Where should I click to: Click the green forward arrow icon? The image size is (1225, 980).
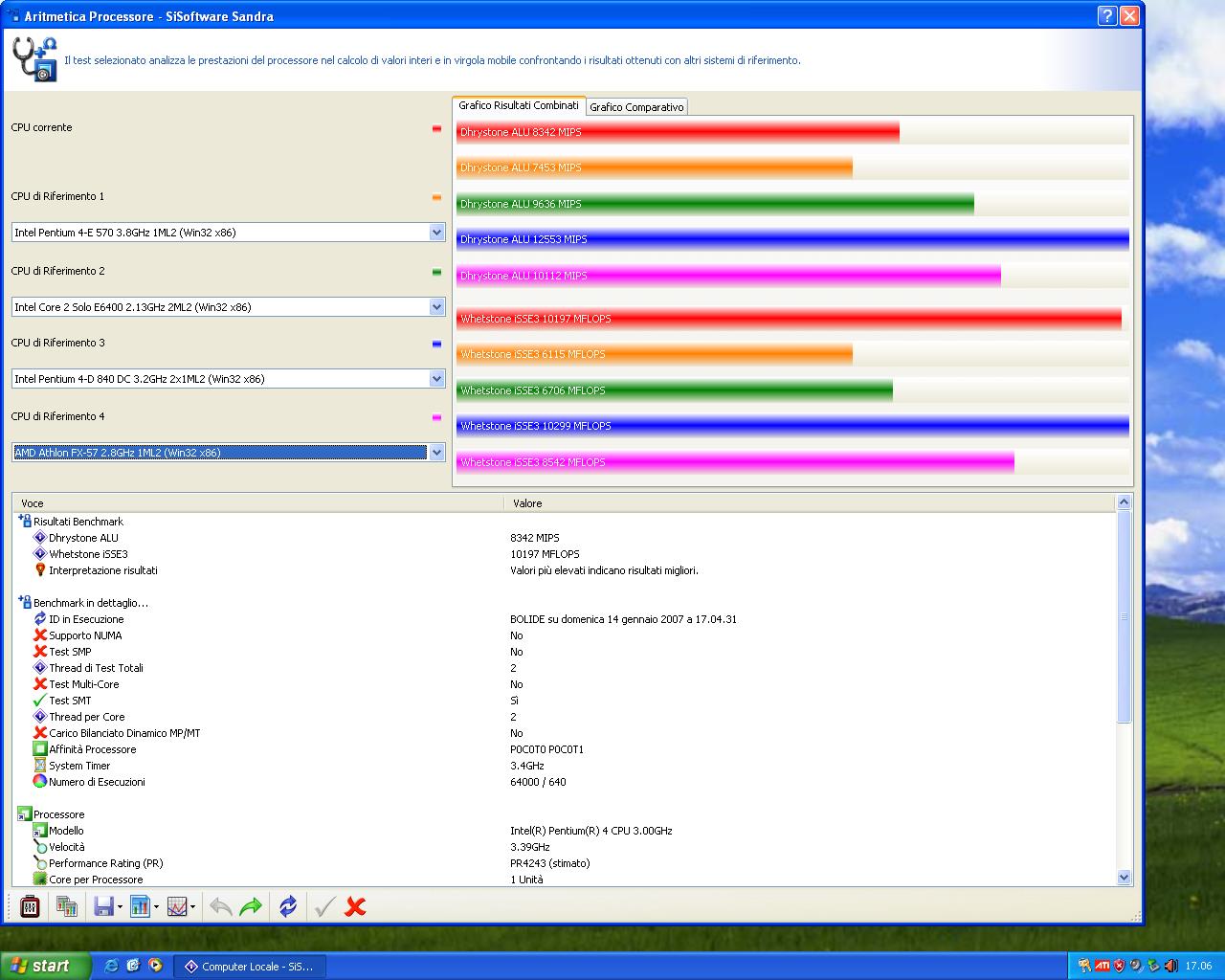(x=251, y=906)
